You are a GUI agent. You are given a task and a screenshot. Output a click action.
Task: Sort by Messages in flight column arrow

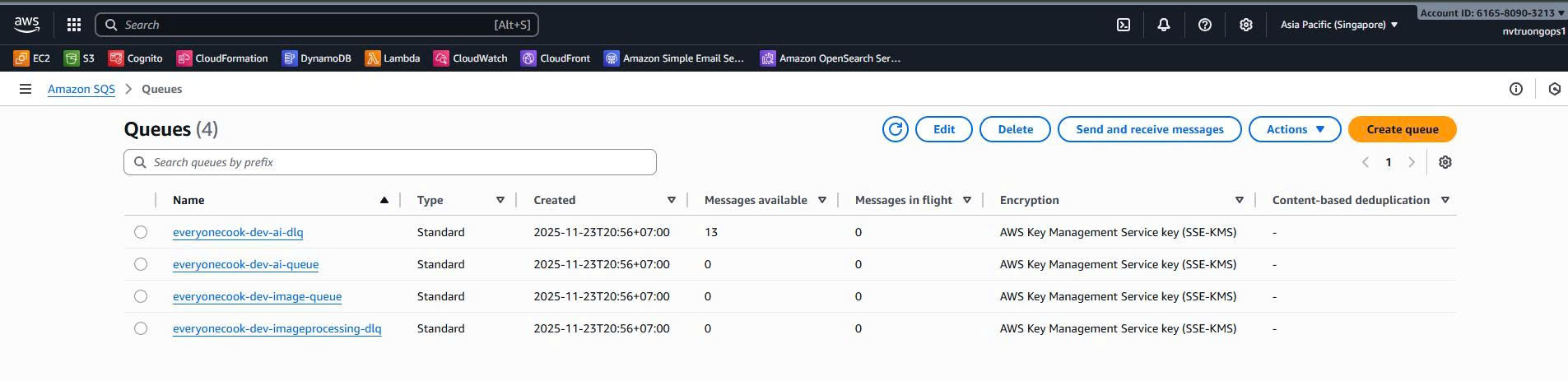click(x=967, y=200)
